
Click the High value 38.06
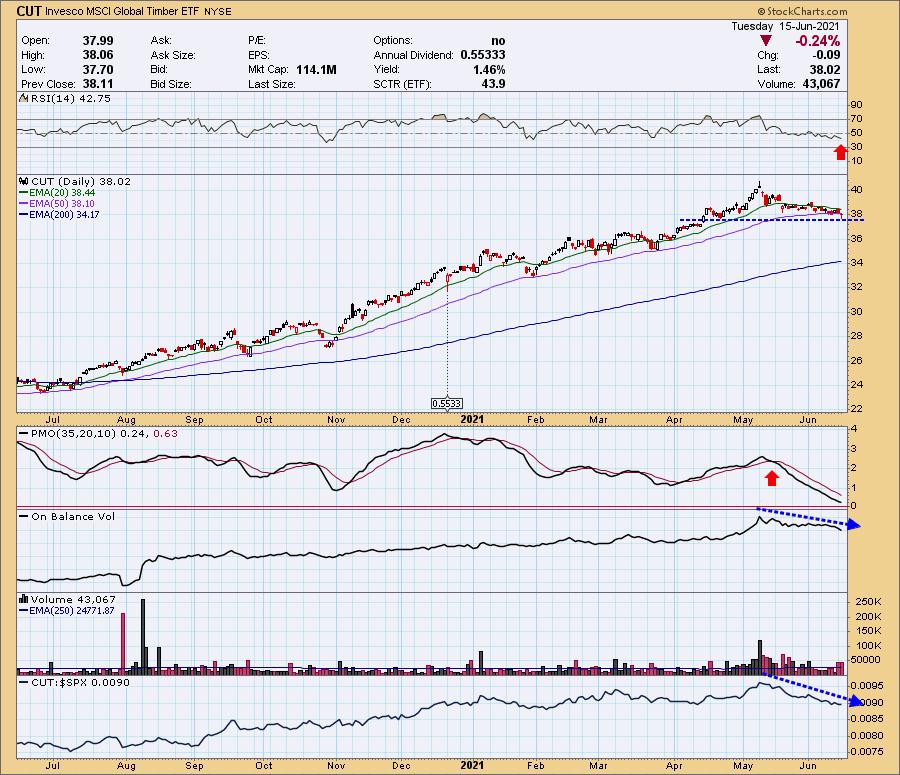(x=98, y=55)
